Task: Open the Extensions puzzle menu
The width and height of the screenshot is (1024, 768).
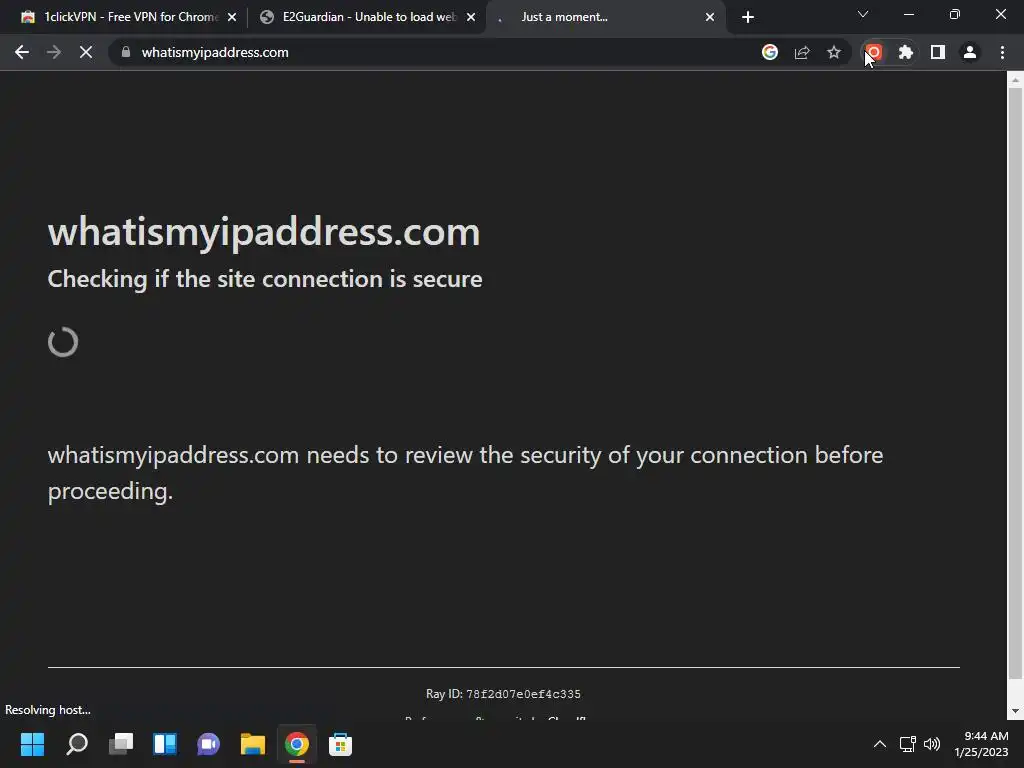Action: tap(906, 52)
